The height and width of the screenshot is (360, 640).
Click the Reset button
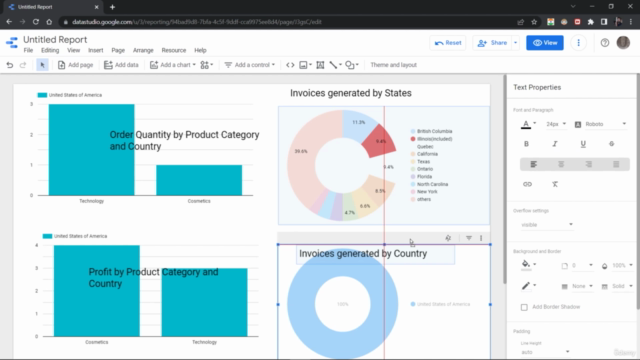tap(448, 42)
